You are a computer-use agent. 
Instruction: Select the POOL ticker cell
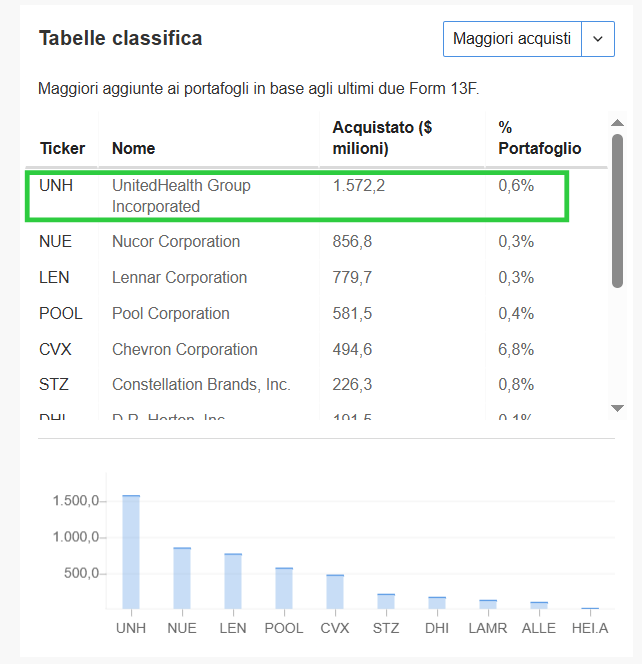[61, 313]
